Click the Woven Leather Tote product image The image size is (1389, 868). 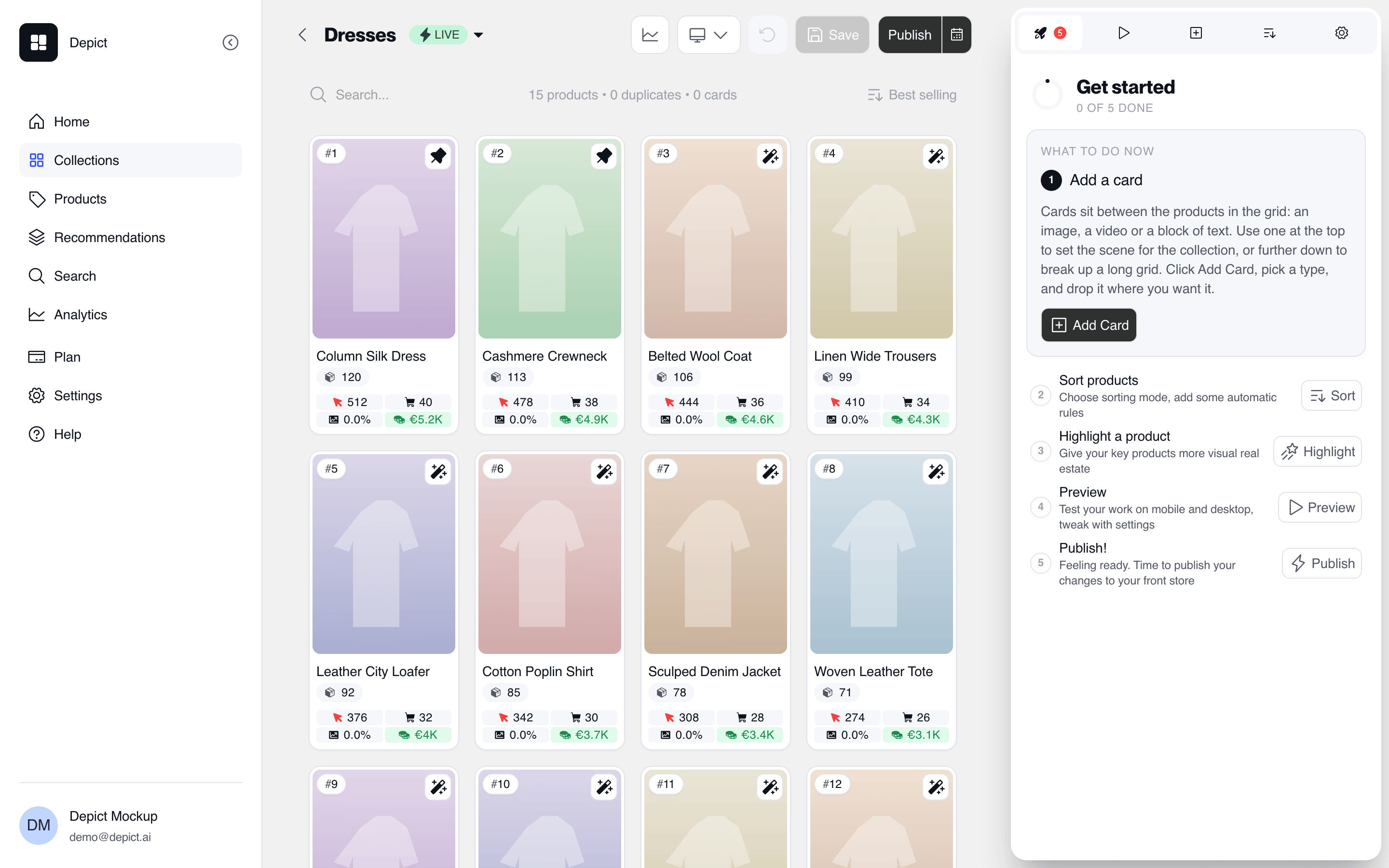(x=881, y=554)
